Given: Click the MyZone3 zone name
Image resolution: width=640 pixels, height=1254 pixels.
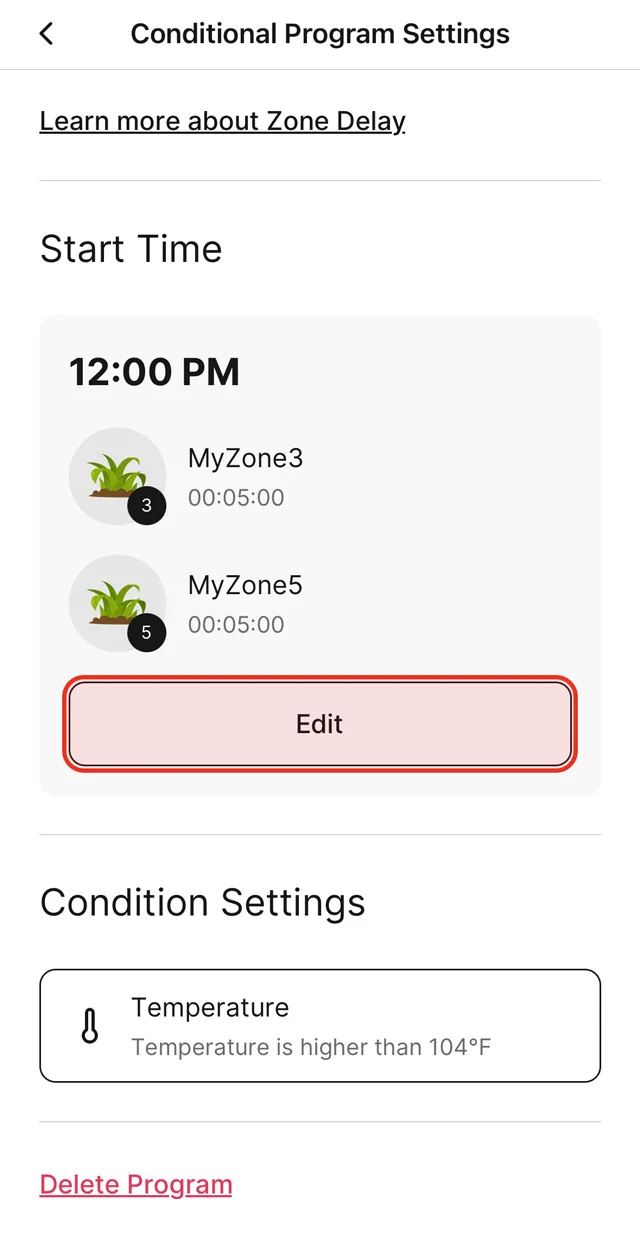Looking at the screenshot, I should tap(245, 458).
